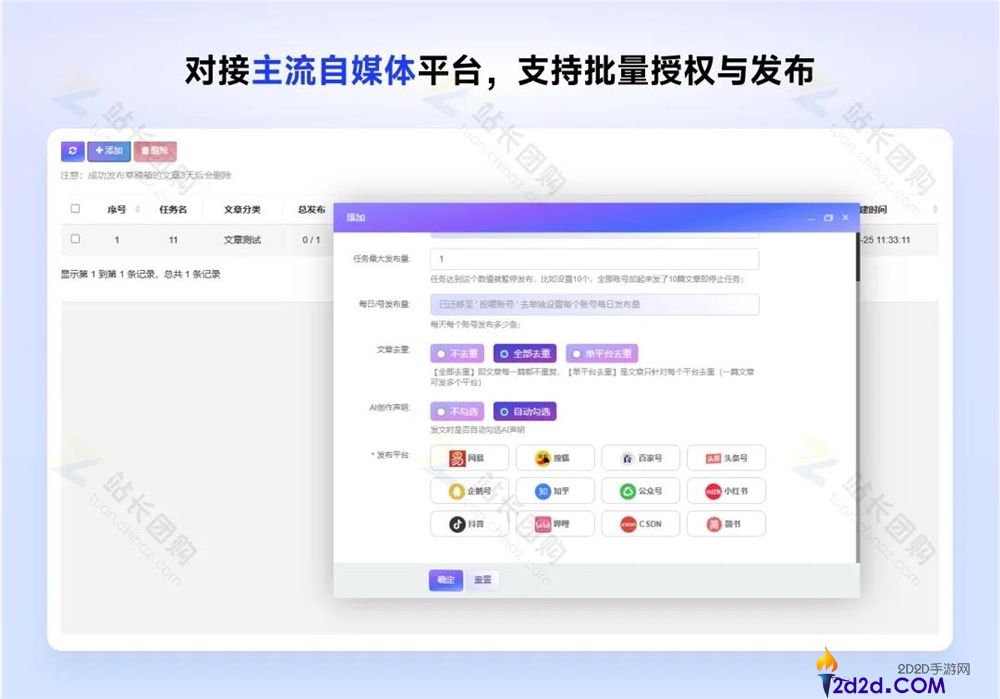The height and width of the screenshot is (699, 1000).
Task: Sort by the 建时间 column arrows
Action: coord(934,209)
